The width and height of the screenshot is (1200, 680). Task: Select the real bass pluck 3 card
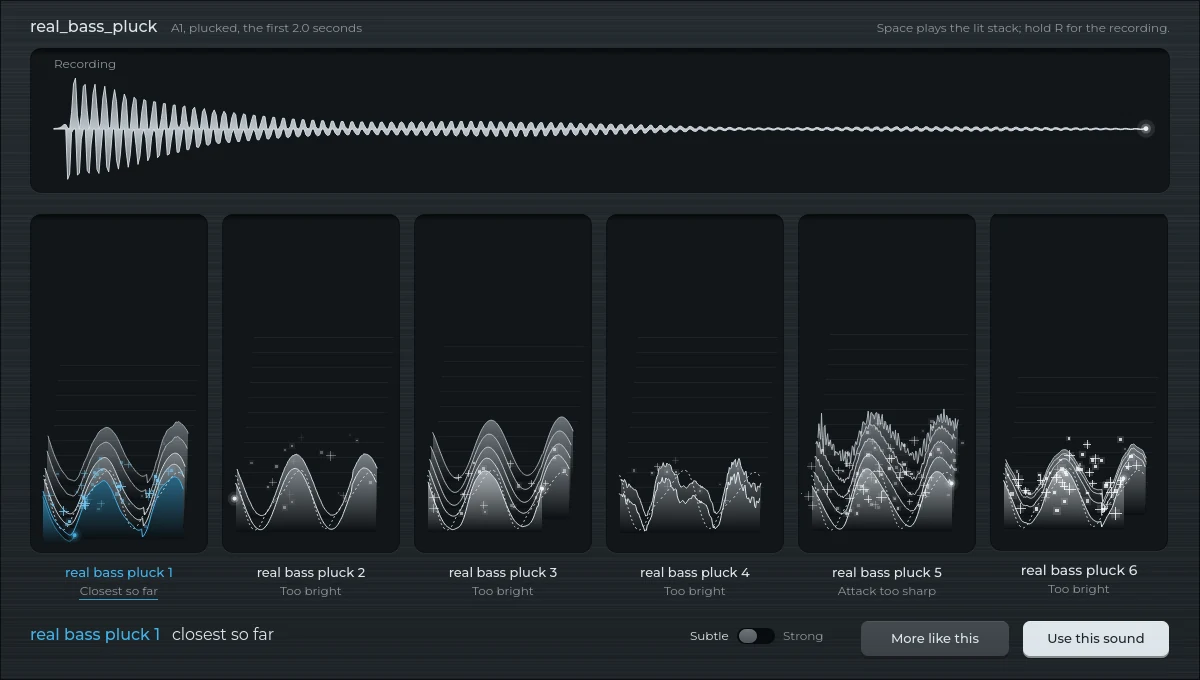503,383
